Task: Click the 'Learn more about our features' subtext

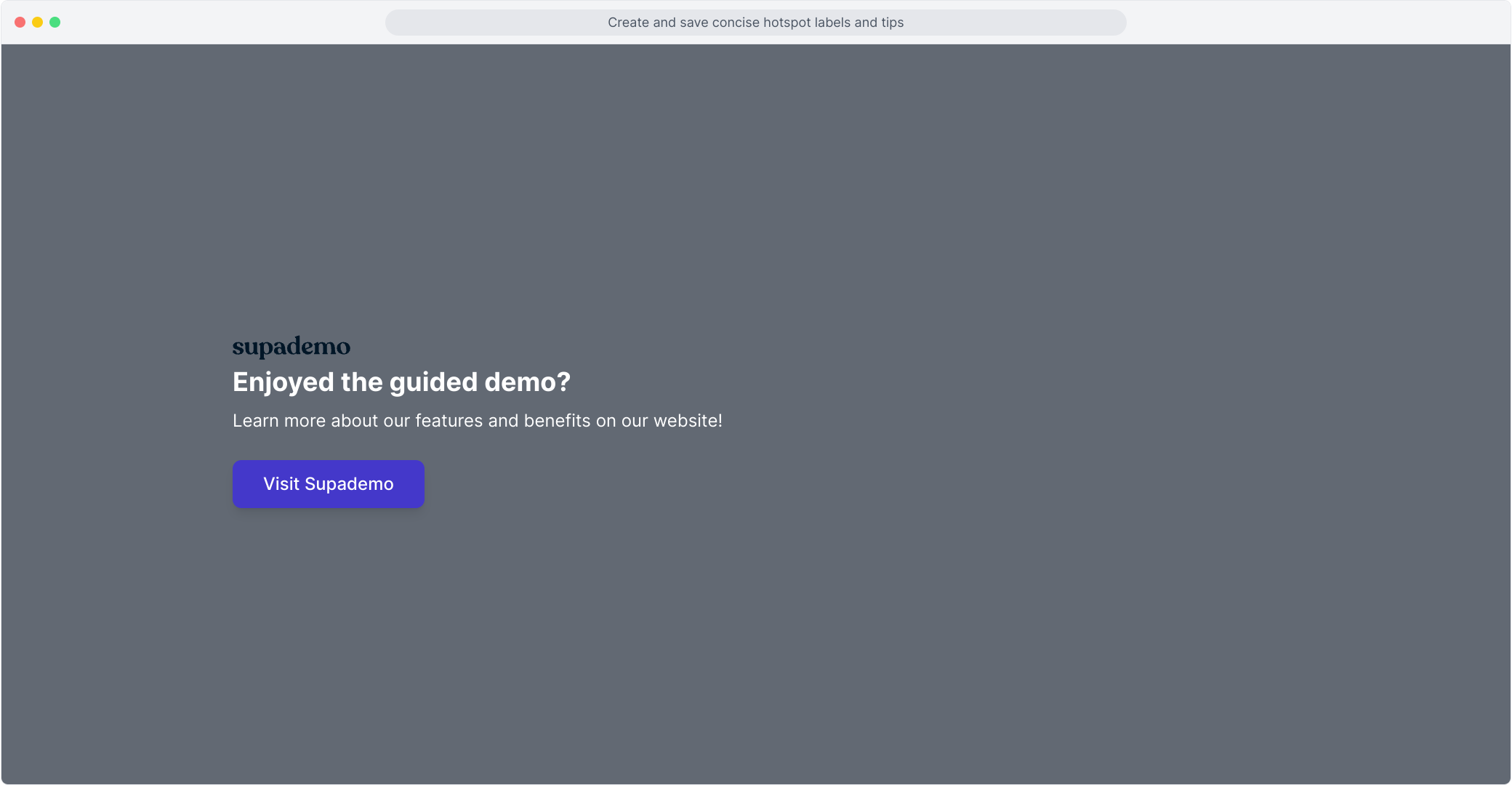Action: click(477, 421)
